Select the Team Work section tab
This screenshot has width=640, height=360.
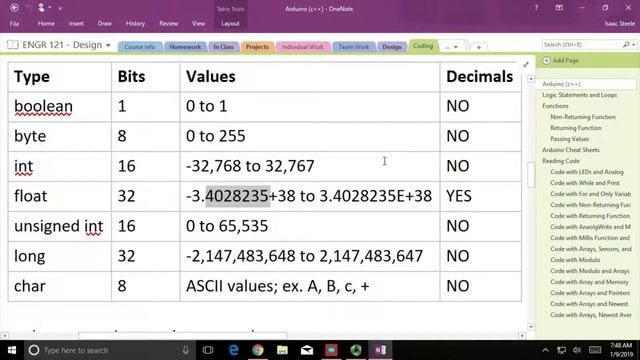[353, 47]
